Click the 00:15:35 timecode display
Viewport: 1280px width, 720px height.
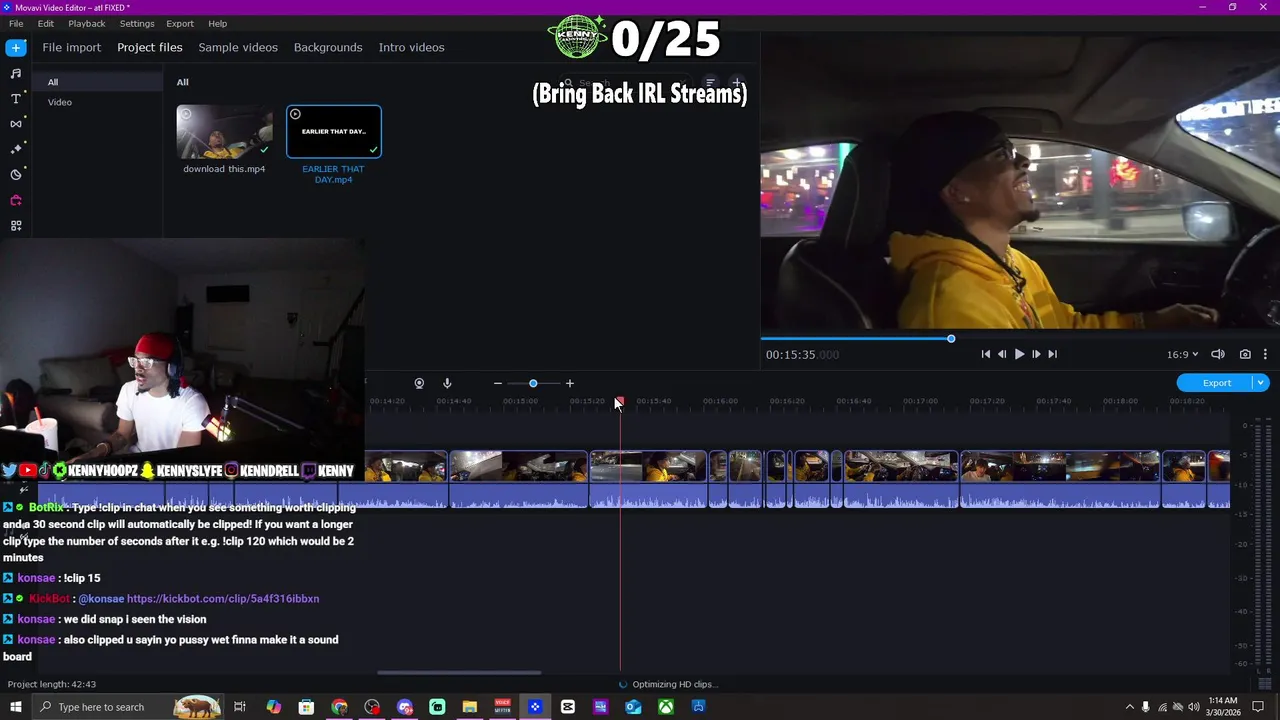tap(802, 355)
